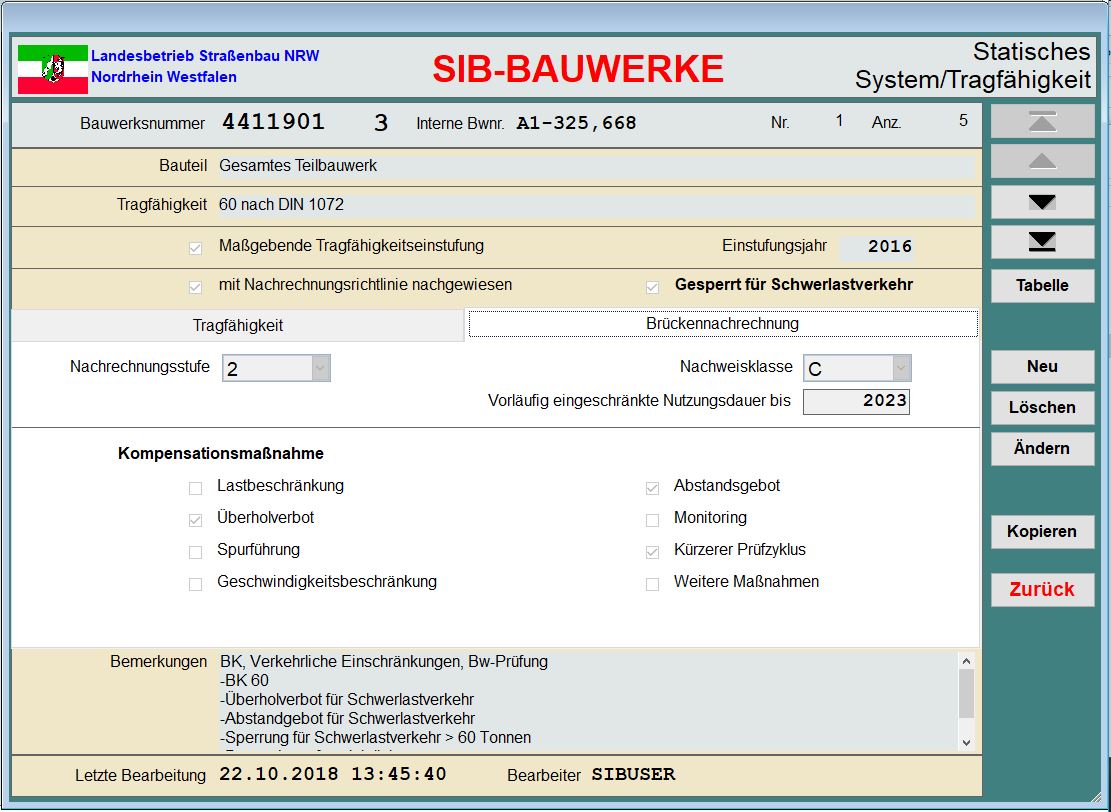Click the Nutzungsdauer bis field showing 2023
The height and width of the screenshot is (812, 1111).
856,401
